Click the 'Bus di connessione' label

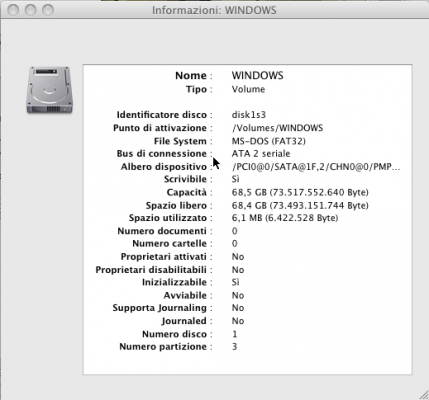coord(162,154)
